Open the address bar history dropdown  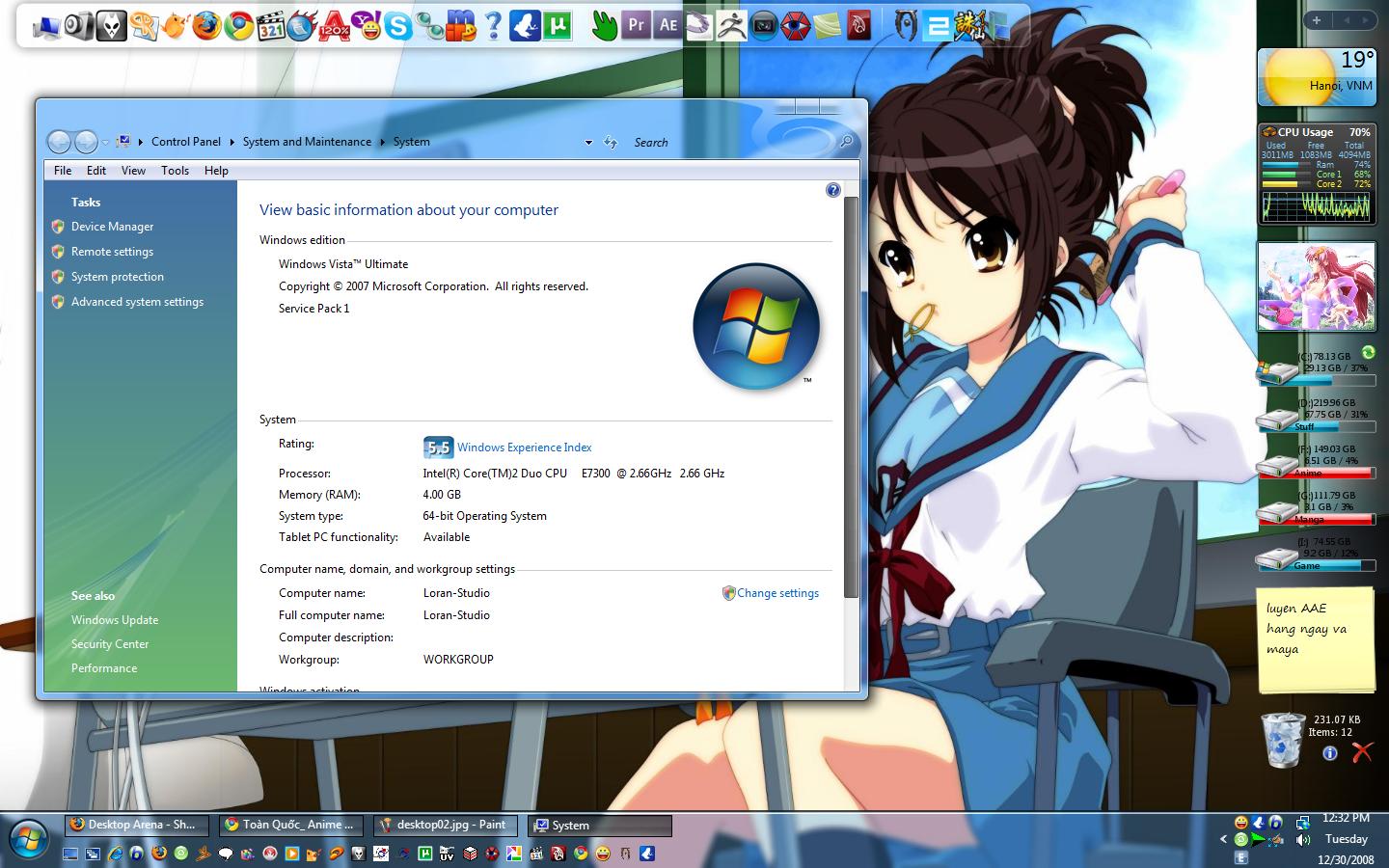point(588,143)
